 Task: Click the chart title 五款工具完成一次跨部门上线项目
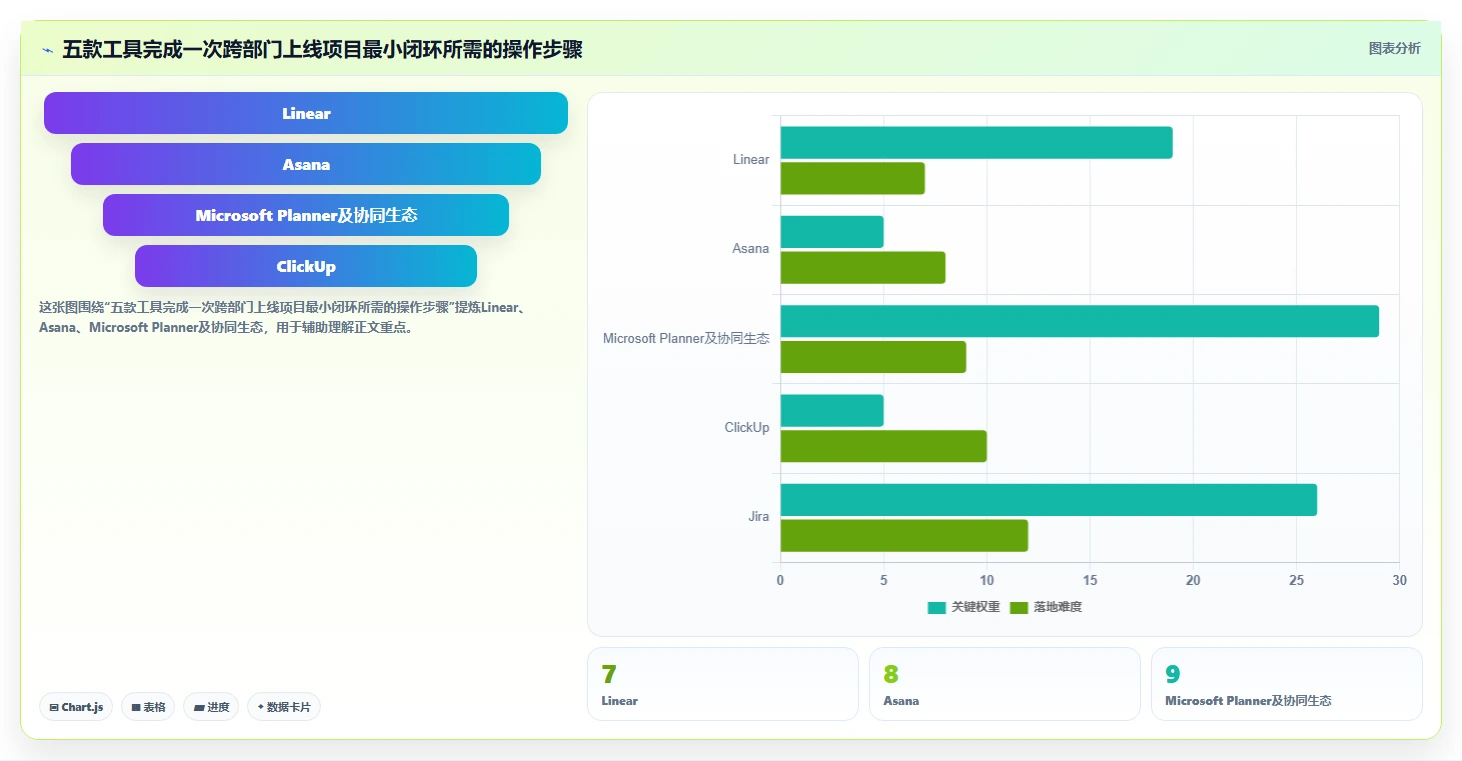tap(322, 49)
